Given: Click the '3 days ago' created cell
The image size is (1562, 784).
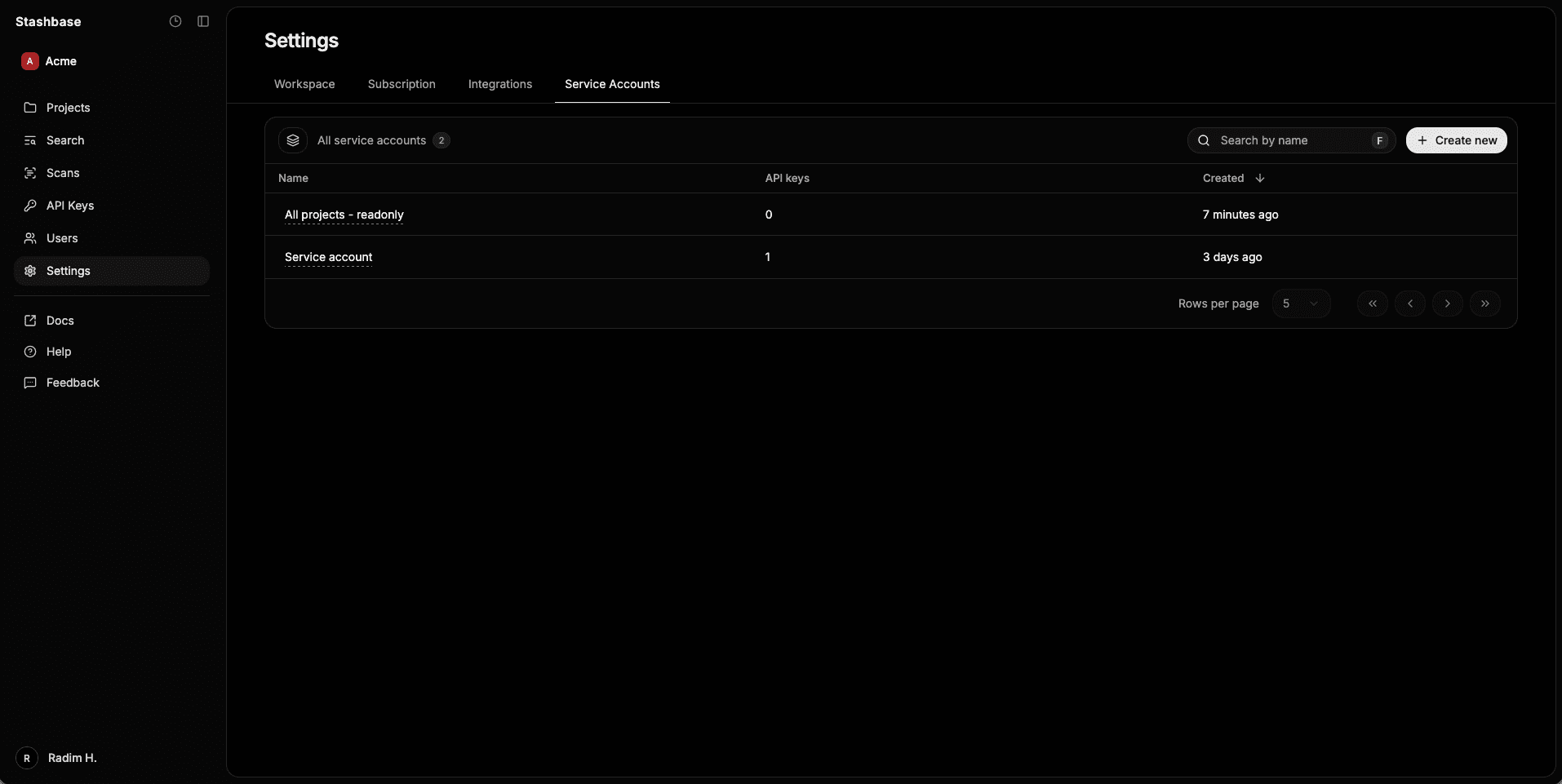Looking at the screenshot, I should tap(1232, 257).
